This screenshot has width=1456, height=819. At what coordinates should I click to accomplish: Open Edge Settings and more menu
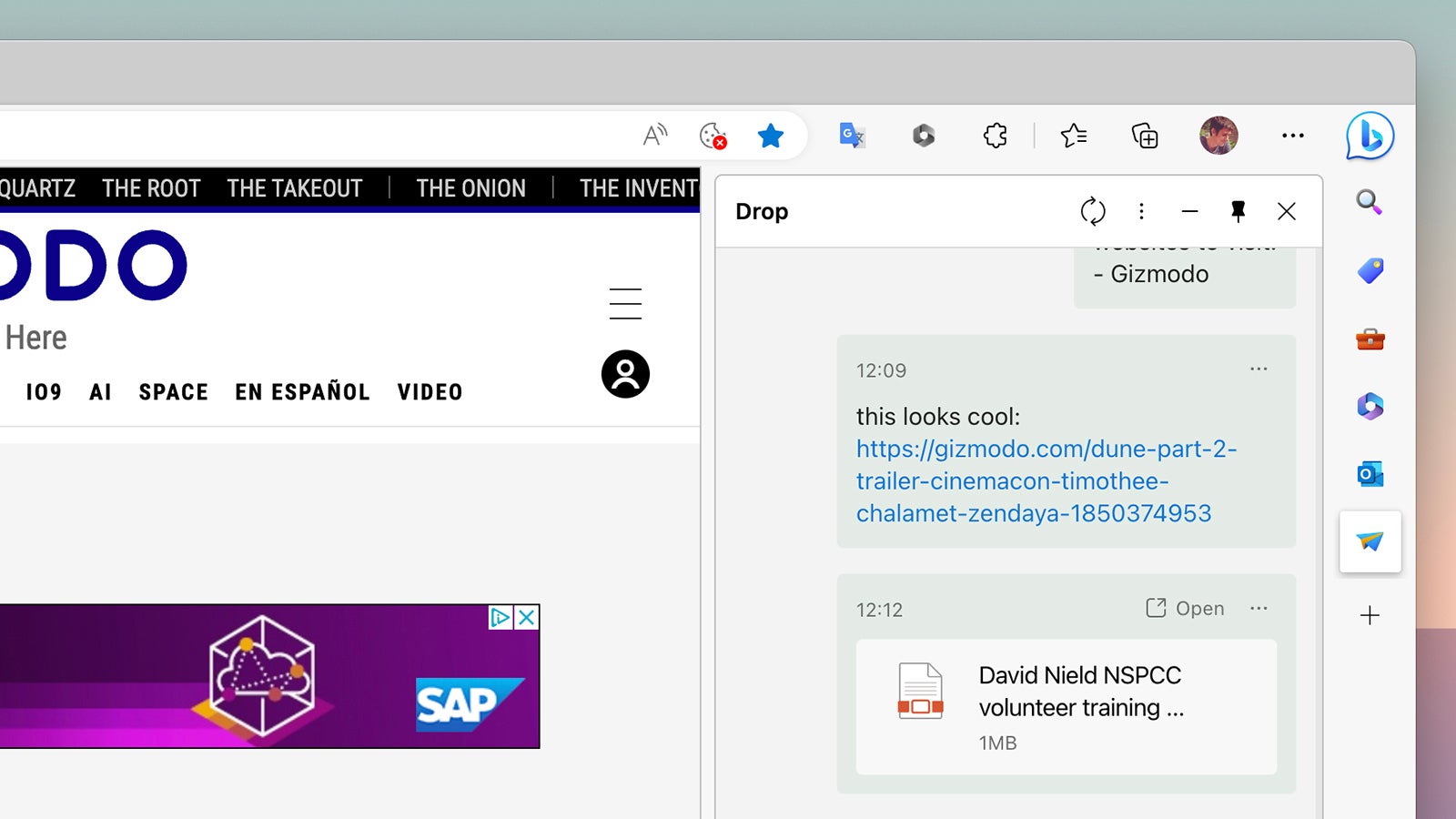1293,135
